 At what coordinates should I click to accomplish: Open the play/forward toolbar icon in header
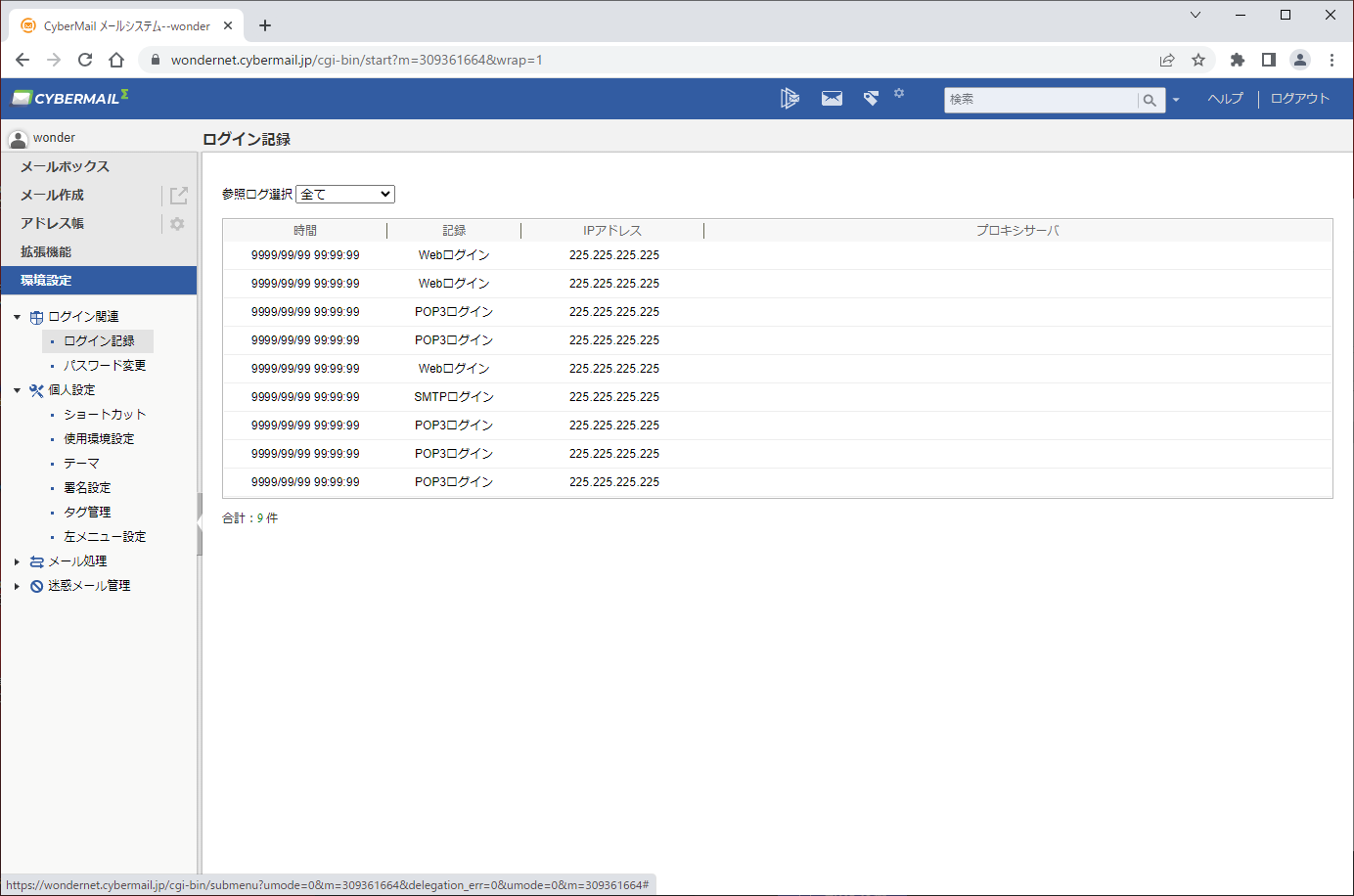[790, 98]
